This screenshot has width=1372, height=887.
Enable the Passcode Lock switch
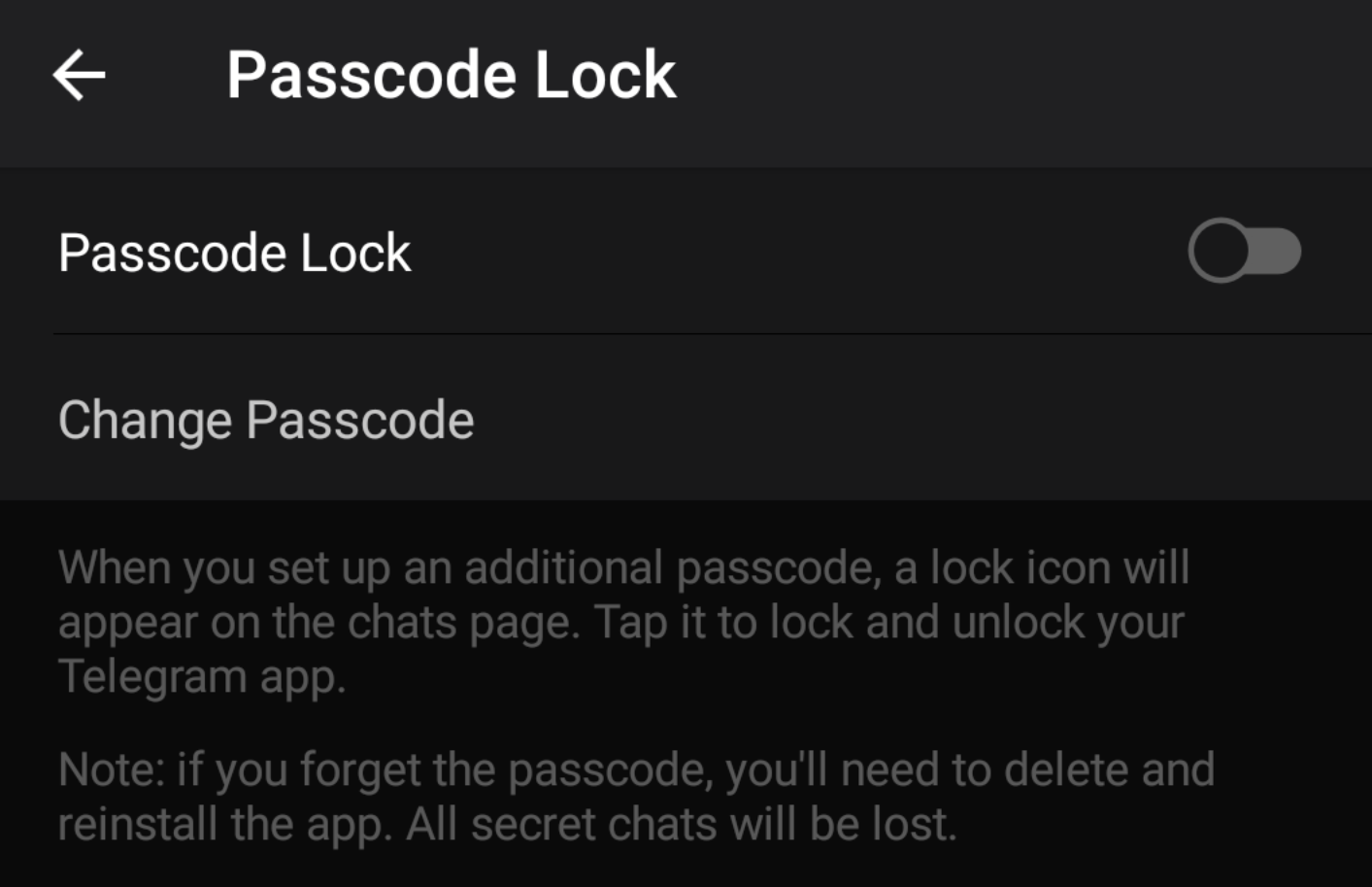tap(1244, 251)
